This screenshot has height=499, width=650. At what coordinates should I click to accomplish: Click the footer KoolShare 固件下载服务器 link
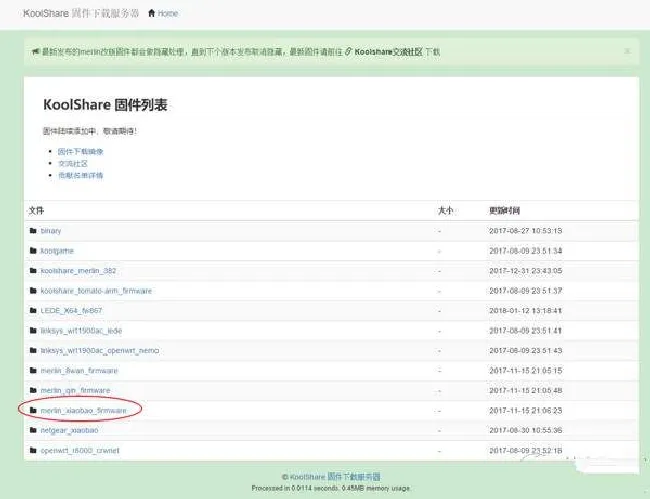335,477
